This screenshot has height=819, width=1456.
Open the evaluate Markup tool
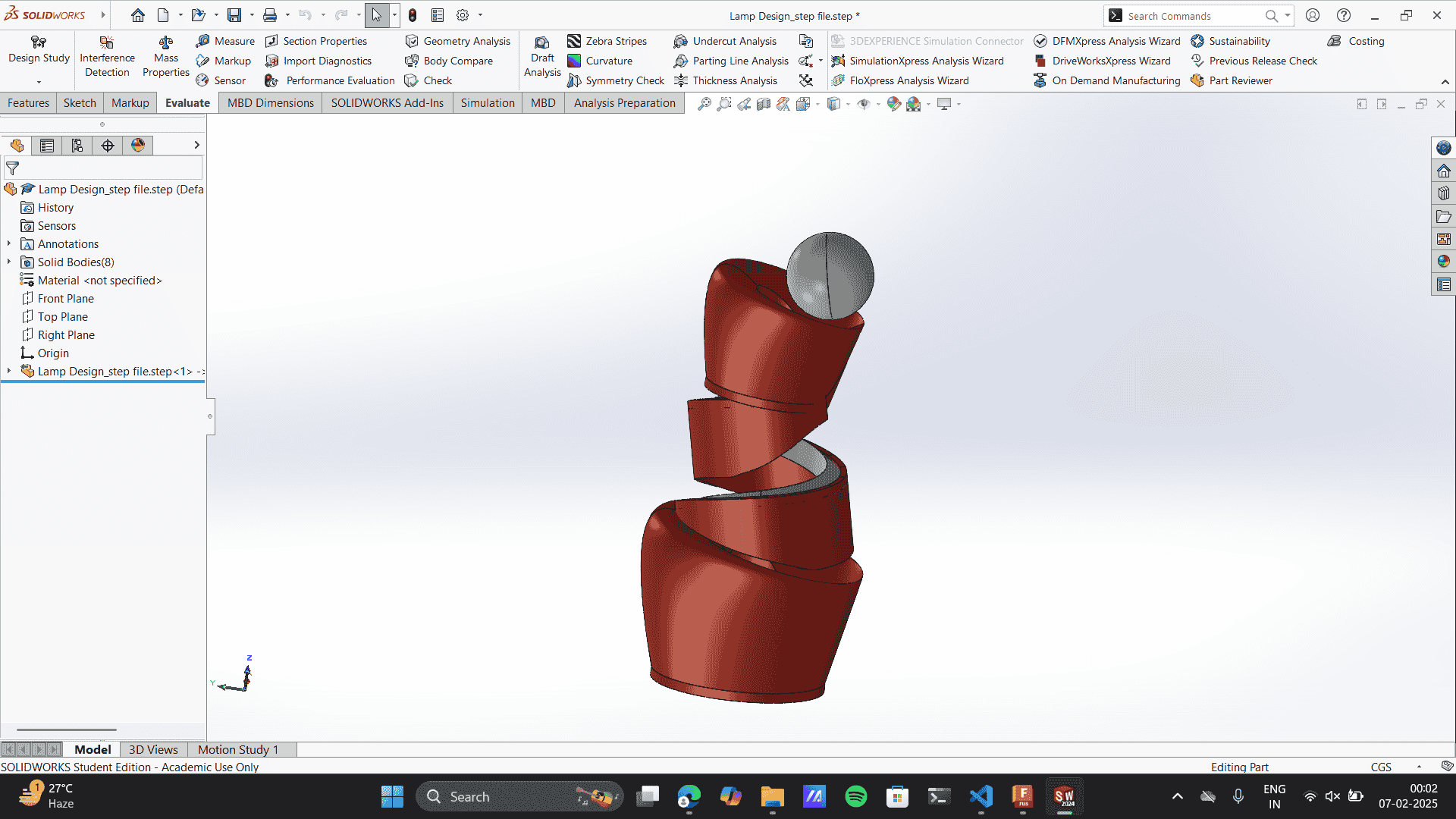tap(224, 61)
